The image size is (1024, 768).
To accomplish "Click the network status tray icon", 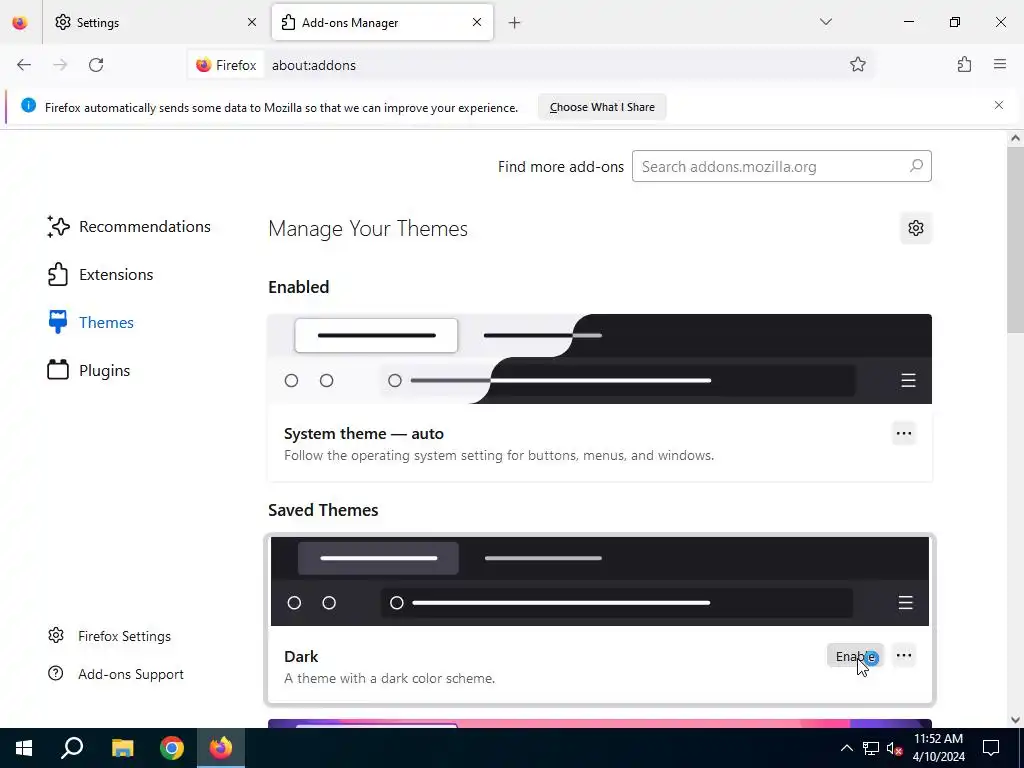I will tap(871, 748).
